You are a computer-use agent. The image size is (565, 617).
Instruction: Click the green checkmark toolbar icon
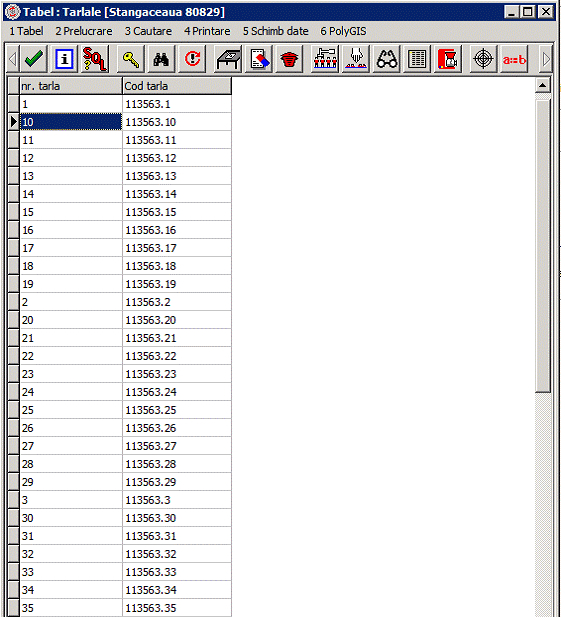33,59
